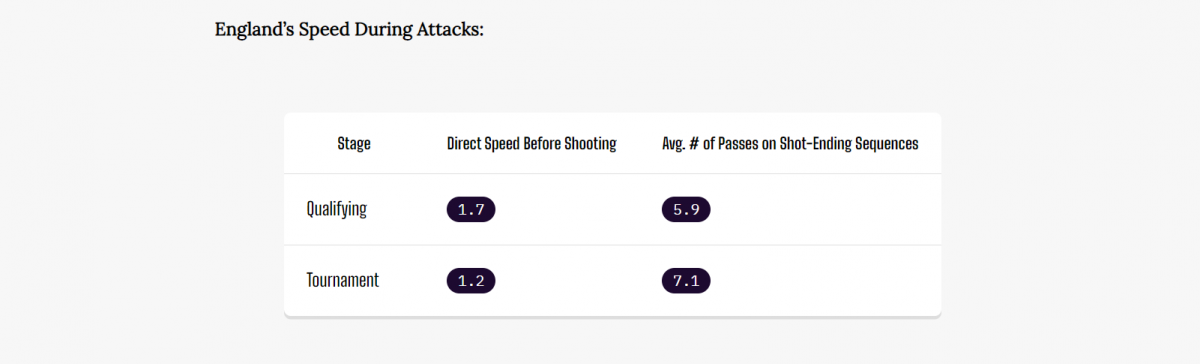1200x364 pixels.
Task: Click the 1.7 value badge
Action: click(x=471, y=210)
